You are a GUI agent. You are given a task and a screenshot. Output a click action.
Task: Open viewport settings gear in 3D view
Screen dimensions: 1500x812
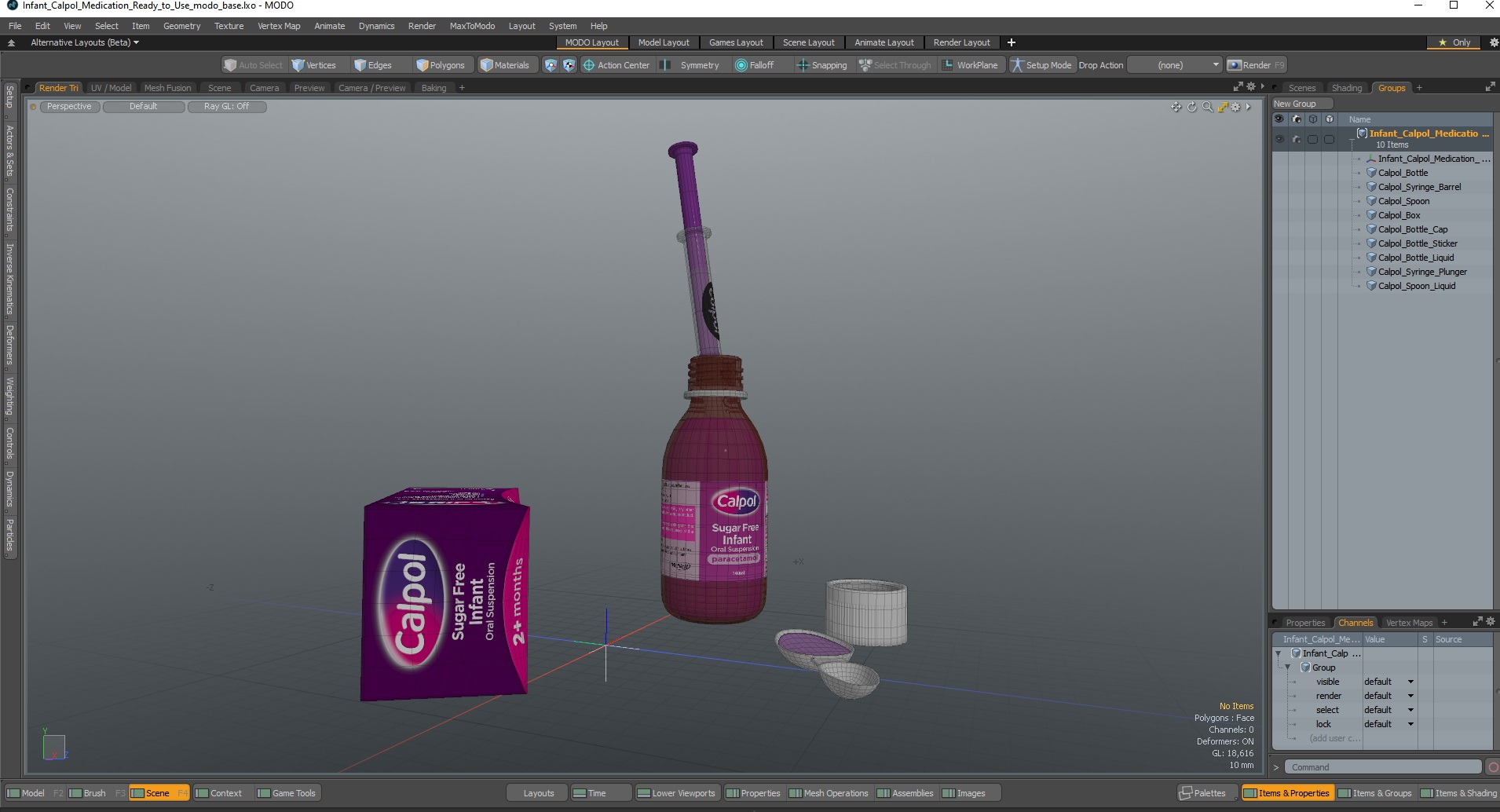click(1236, 107)
